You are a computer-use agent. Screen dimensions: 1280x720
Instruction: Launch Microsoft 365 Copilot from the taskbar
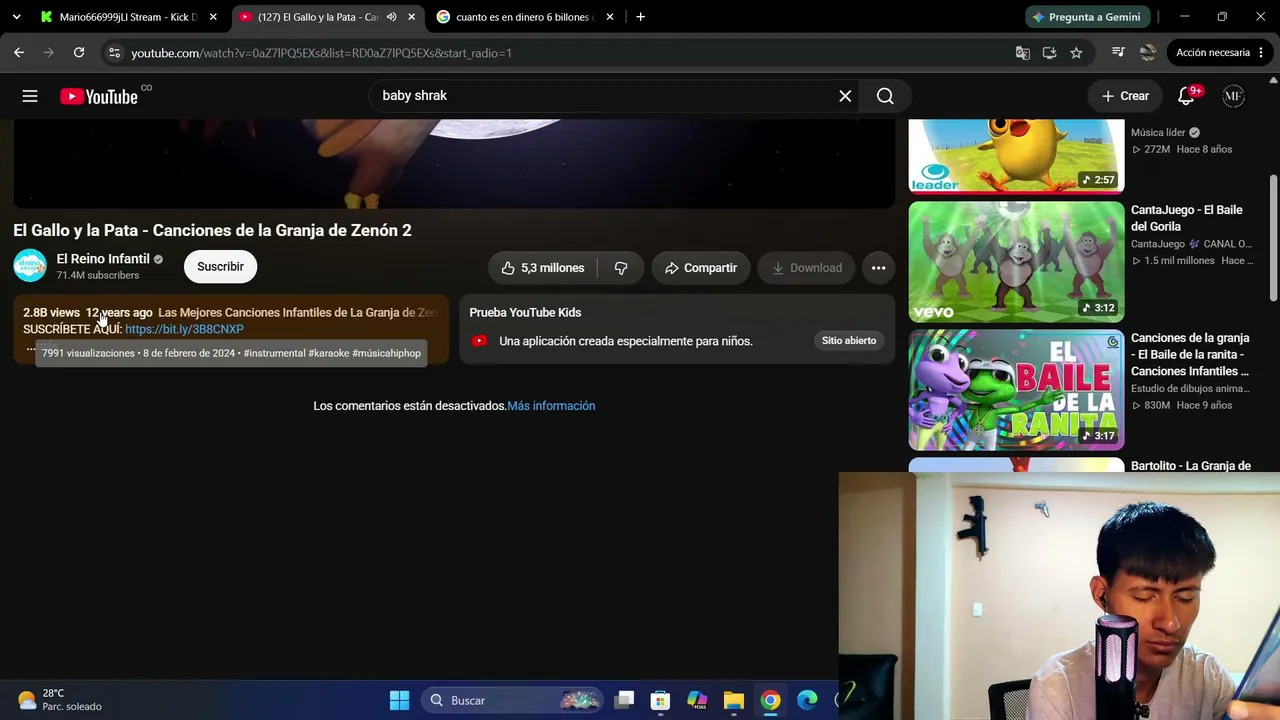697,700
